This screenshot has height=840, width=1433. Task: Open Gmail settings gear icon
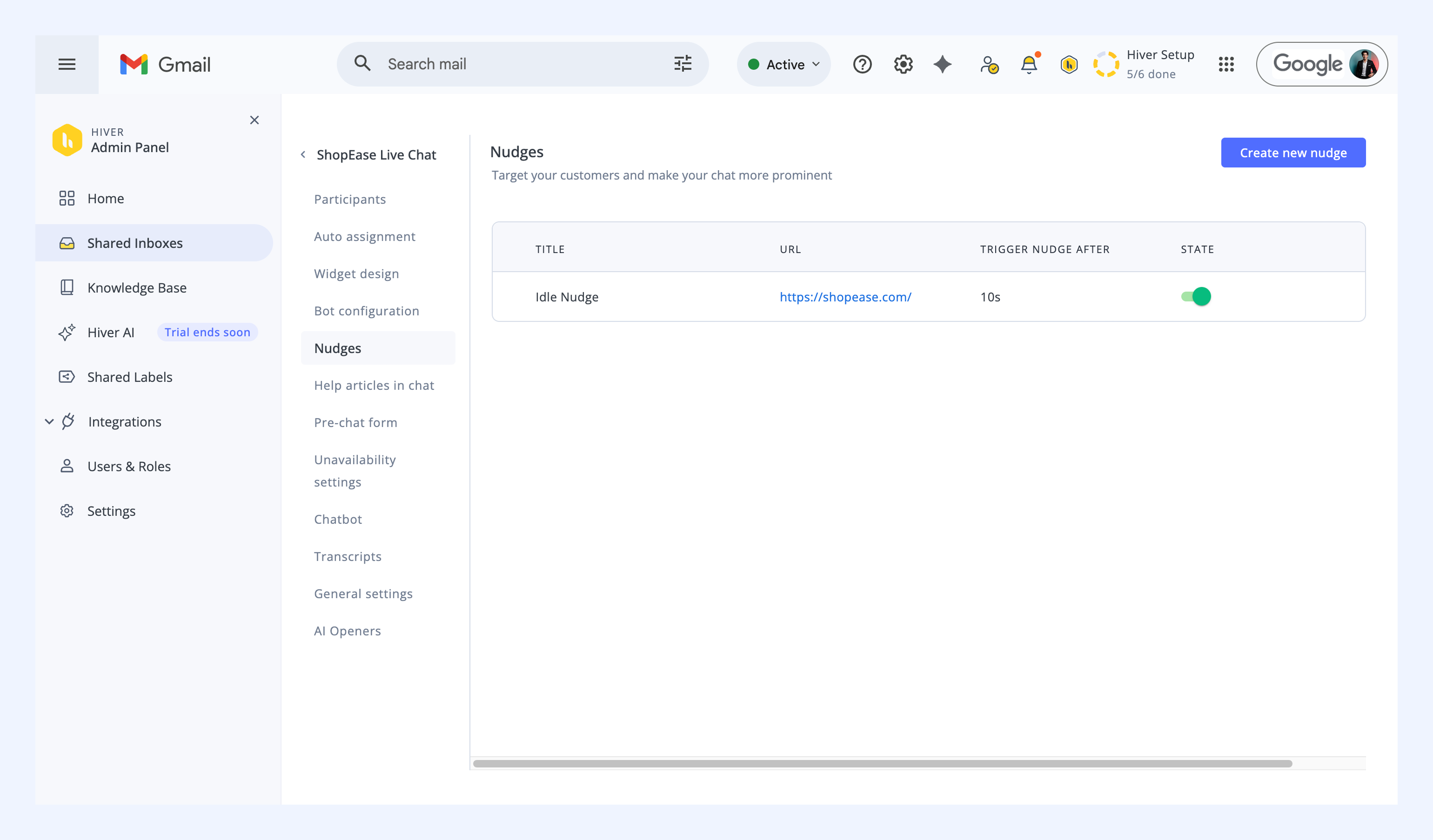pyautogui.click(x=903, y=64)
